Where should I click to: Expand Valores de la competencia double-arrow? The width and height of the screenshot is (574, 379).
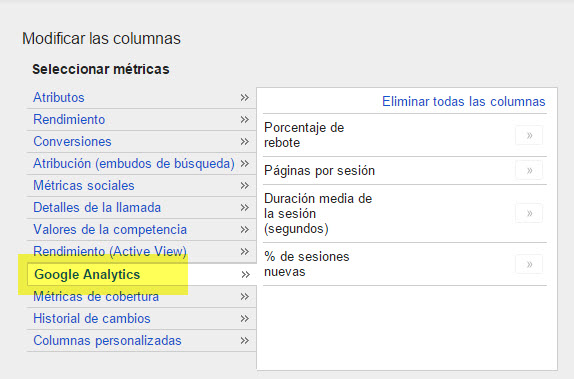(245, 230)
